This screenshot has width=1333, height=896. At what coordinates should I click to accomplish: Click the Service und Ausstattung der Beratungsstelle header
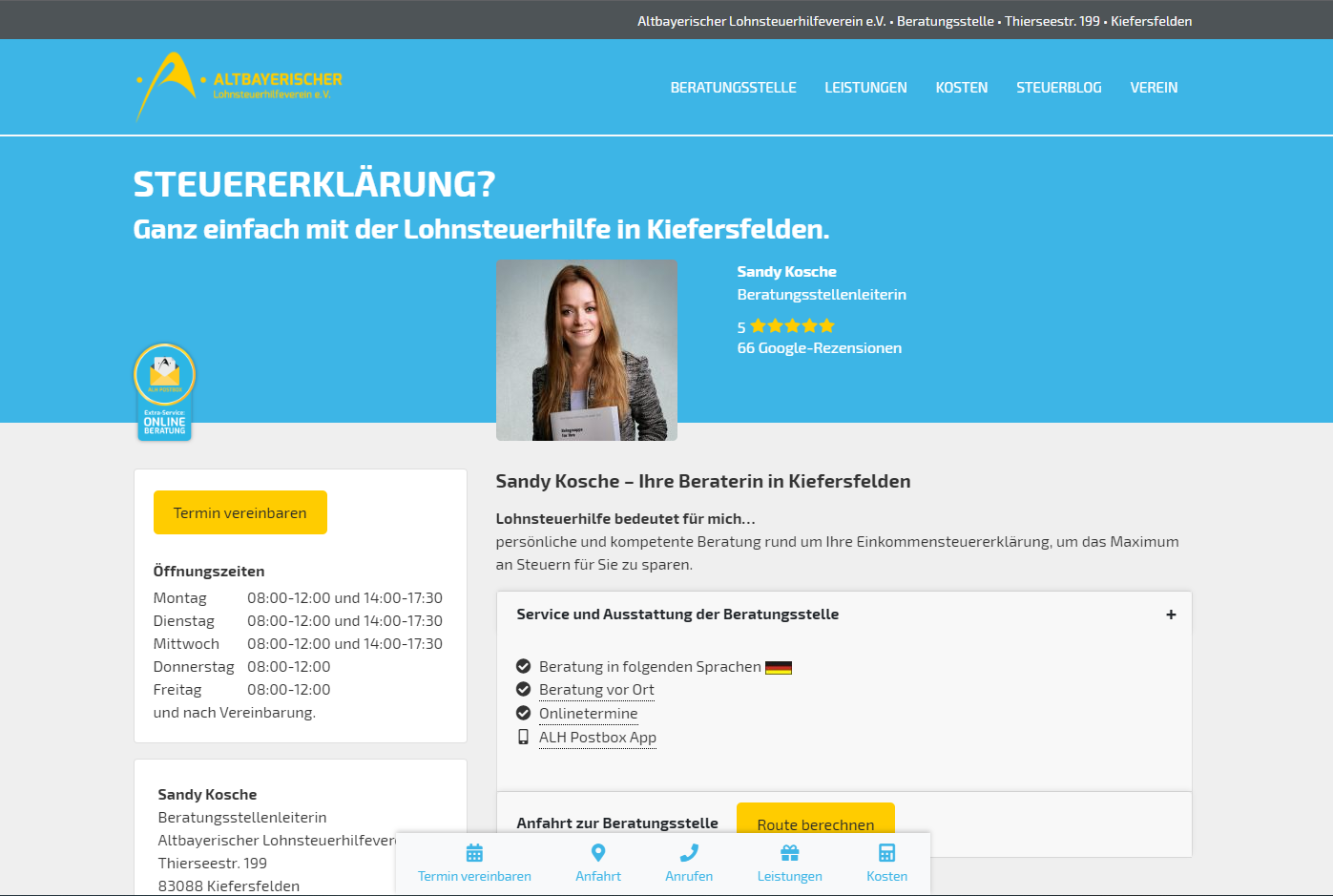click(844, 615)
